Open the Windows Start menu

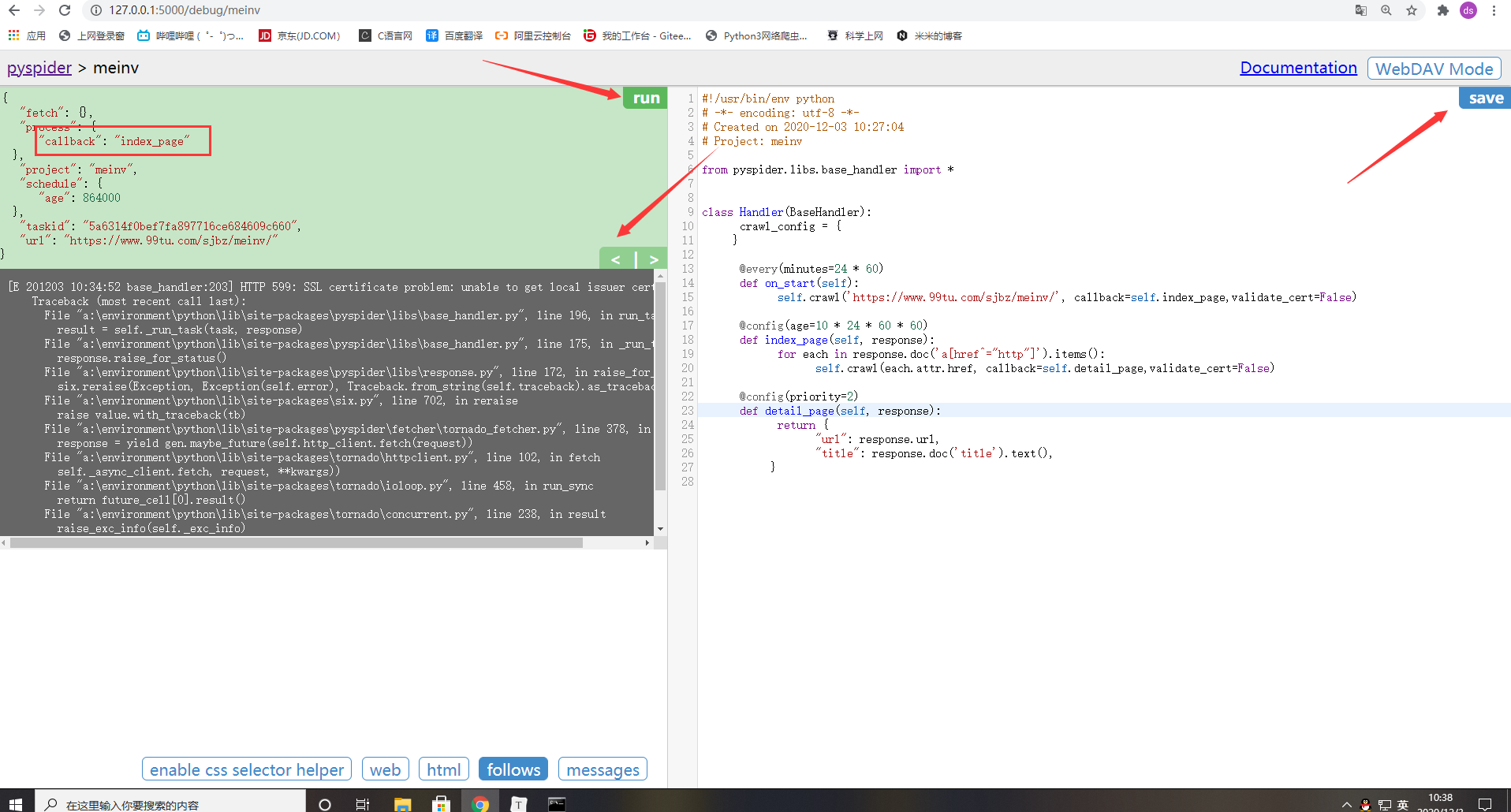click(x=16, y=804)
